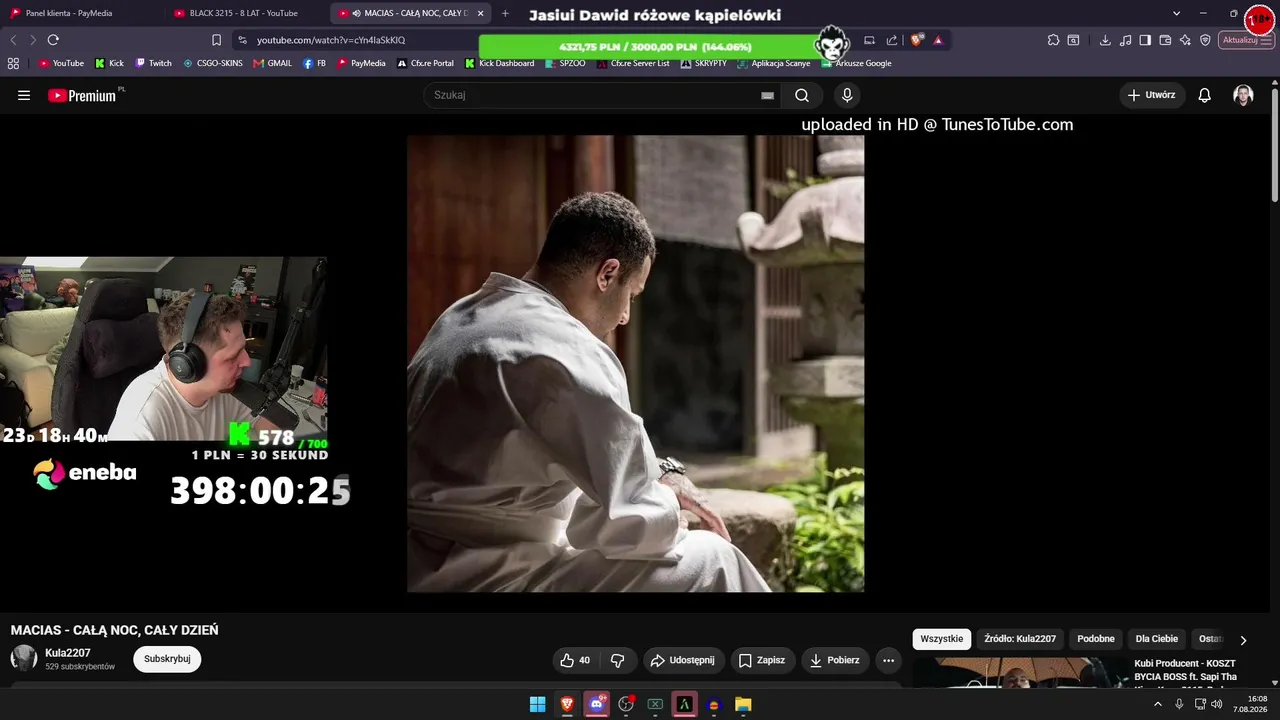Open the Arkusze Google bookmark

[856, 63]
